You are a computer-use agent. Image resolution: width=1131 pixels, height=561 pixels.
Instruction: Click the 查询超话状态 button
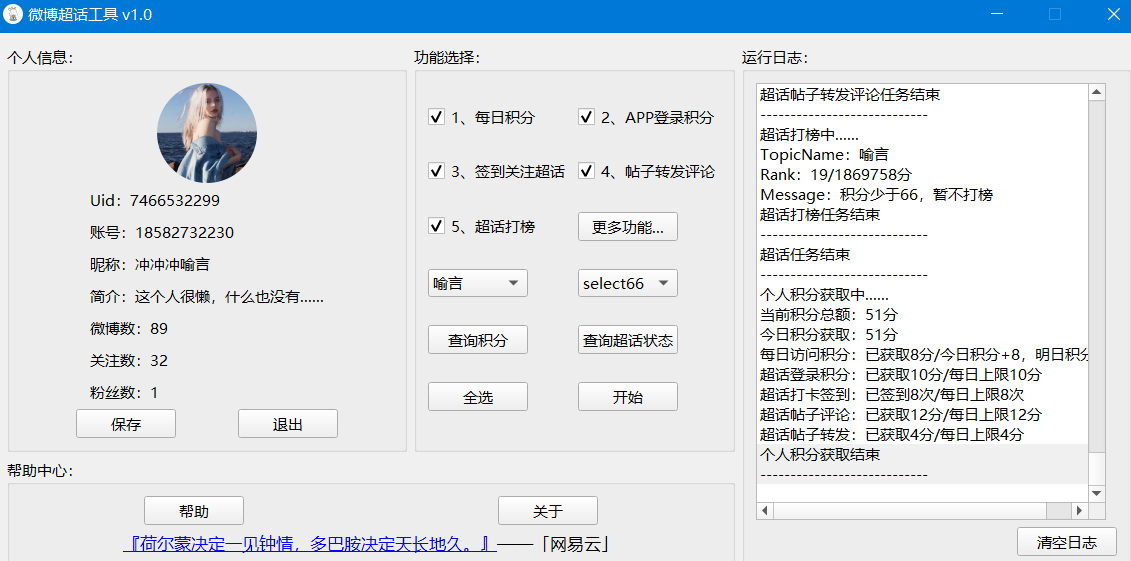point(628,340)
